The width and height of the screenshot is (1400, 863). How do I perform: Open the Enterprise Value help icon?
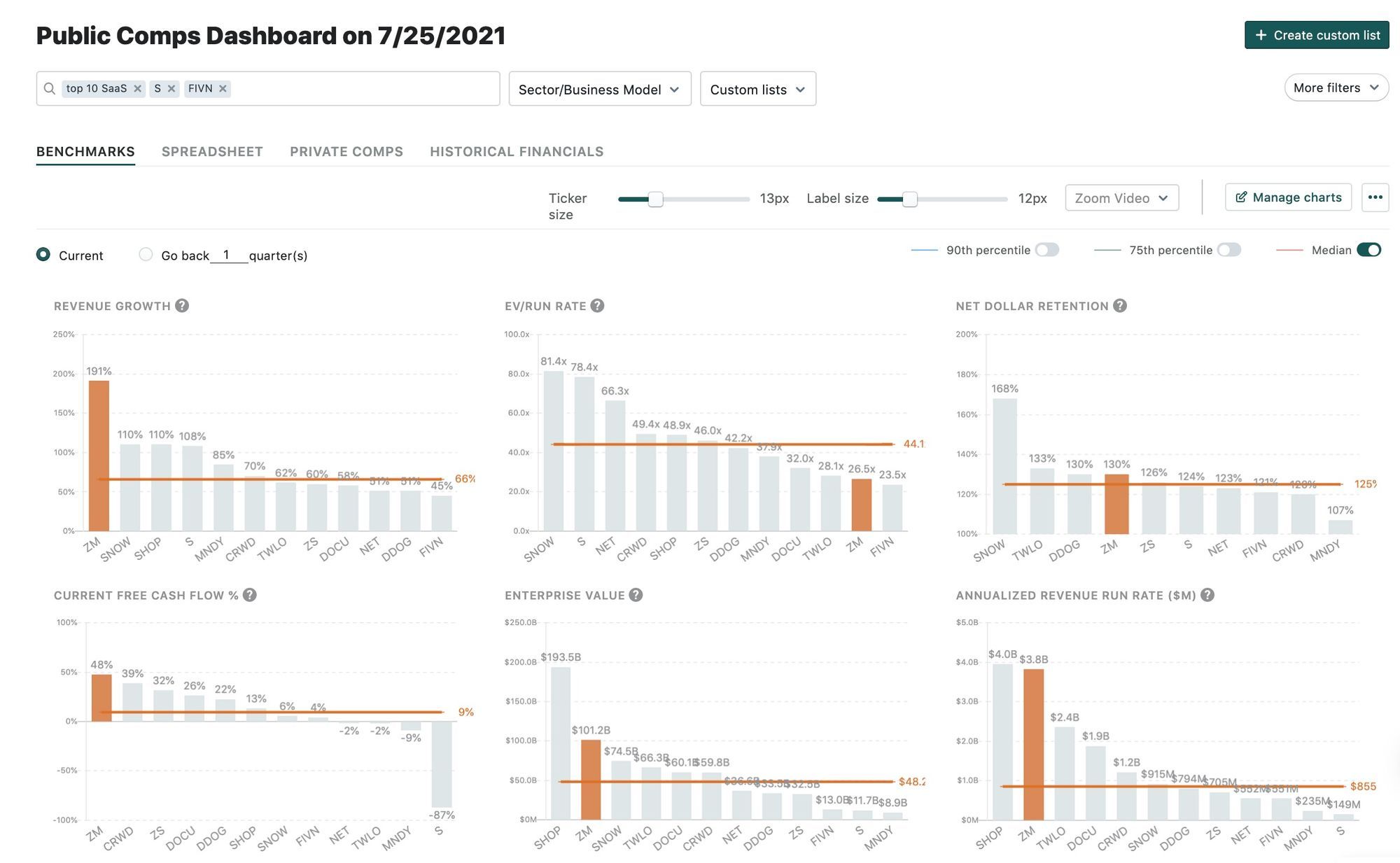point(635,594)
